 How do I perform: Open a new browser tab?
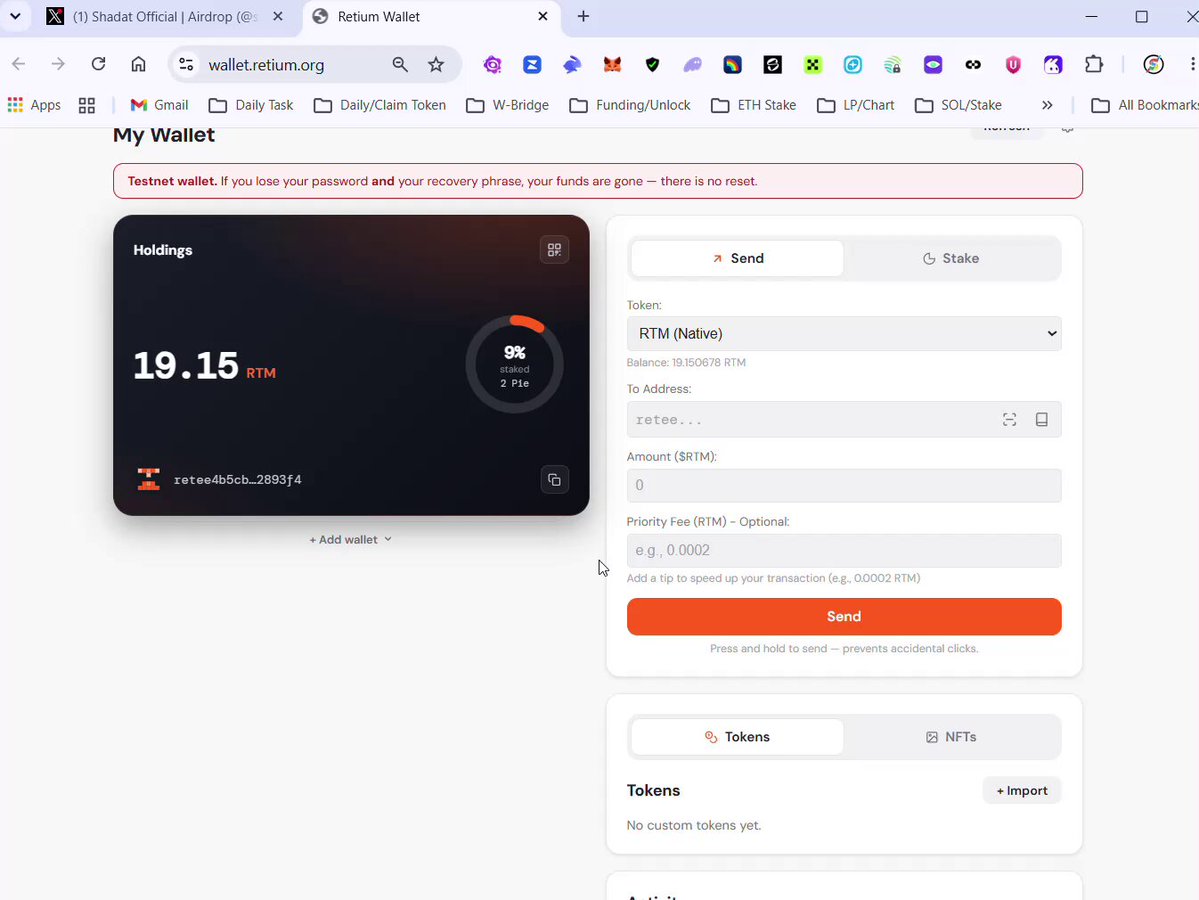pyautogui.click(x=583, y=16)
